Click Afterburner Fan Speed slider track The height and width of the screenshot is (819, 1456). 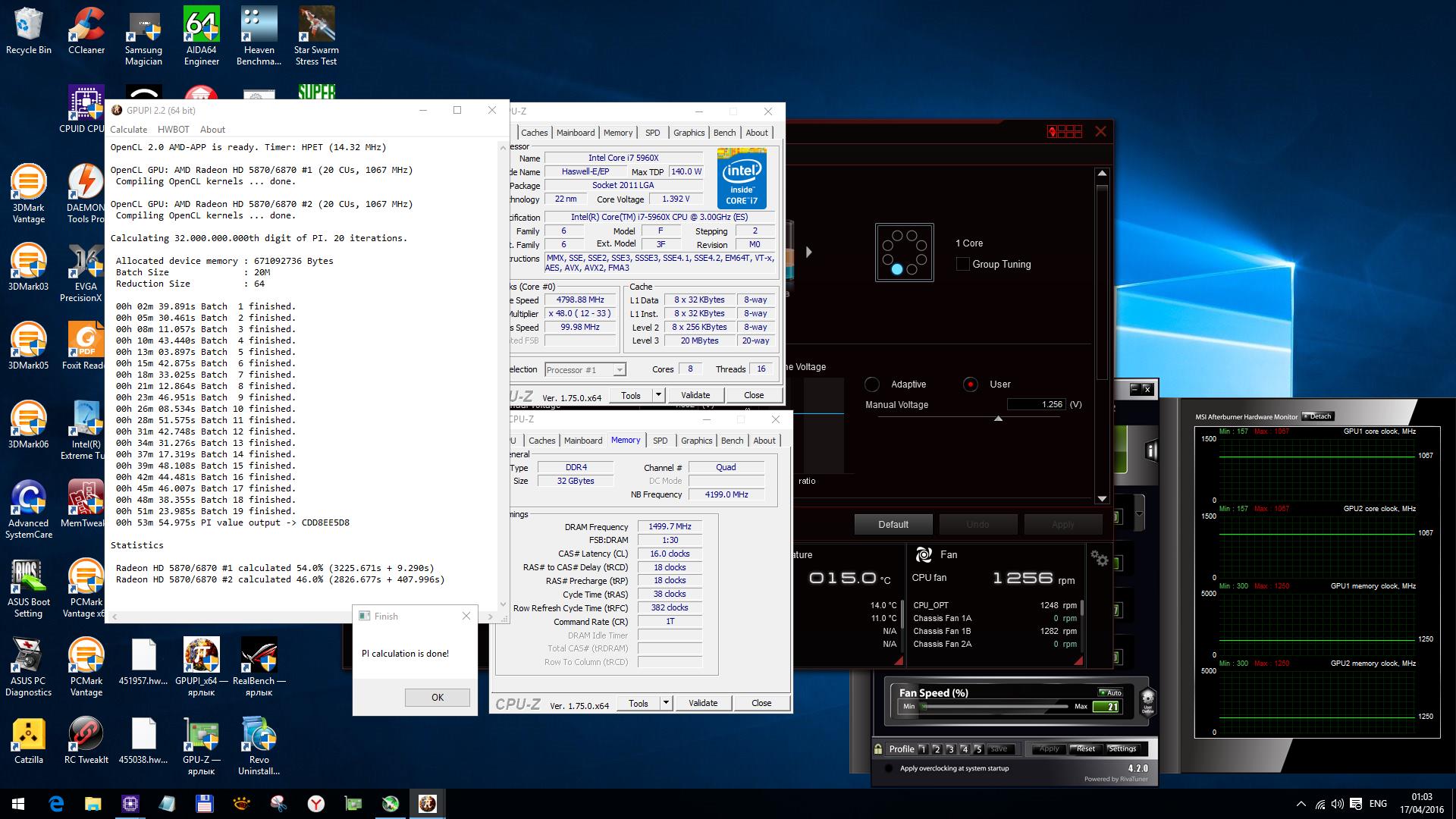click(994, 706)
